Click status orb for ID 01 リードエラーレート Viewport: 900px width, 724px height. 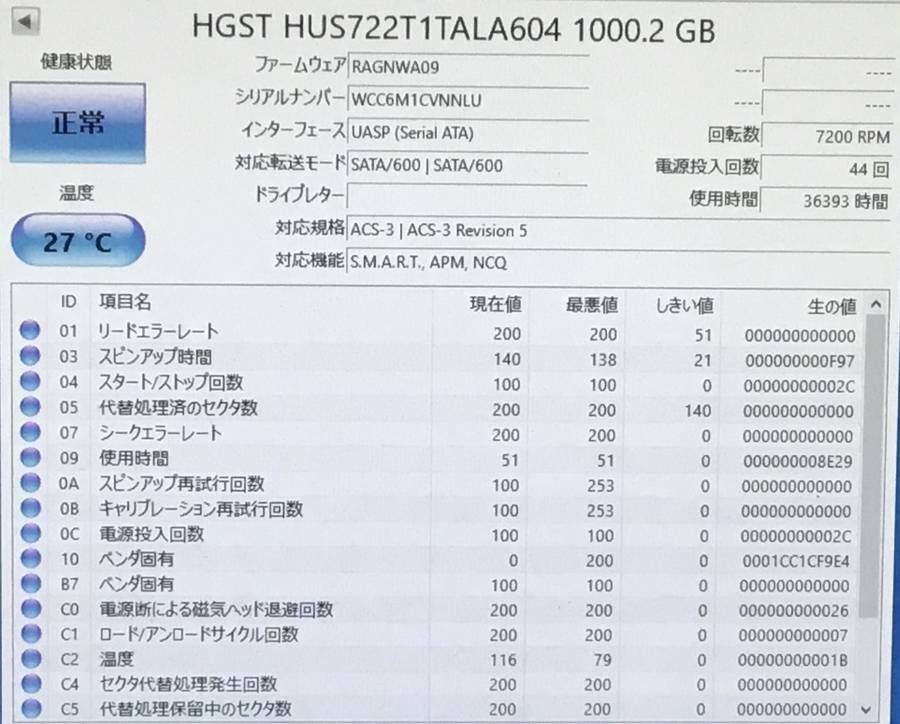pyautogui.click(x=30, y=330)
